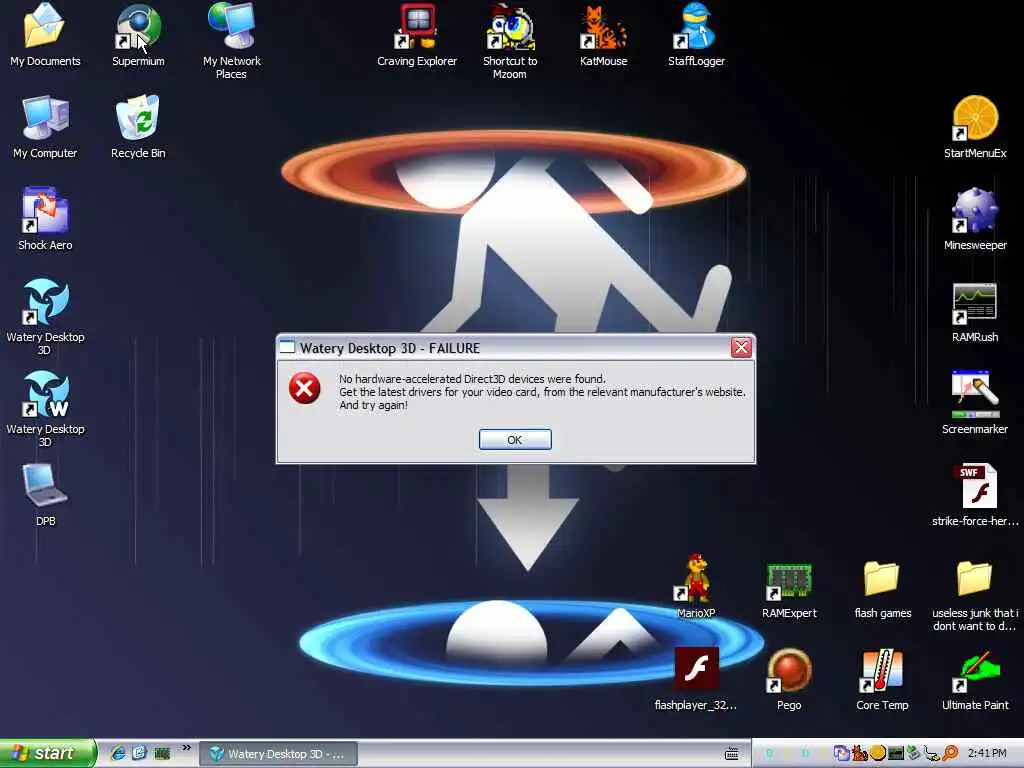
Task: Select the Watery Desktop 3D icon with W badge
Action: pos(45,409)
